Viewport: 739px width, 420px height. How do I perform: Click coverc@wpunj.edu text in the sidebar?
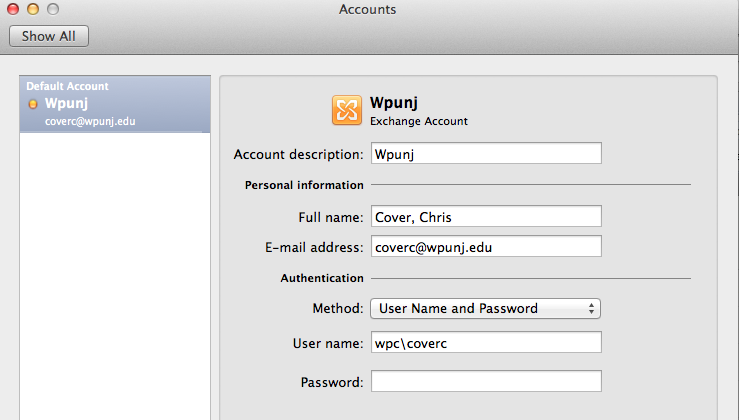click(90, 121)
